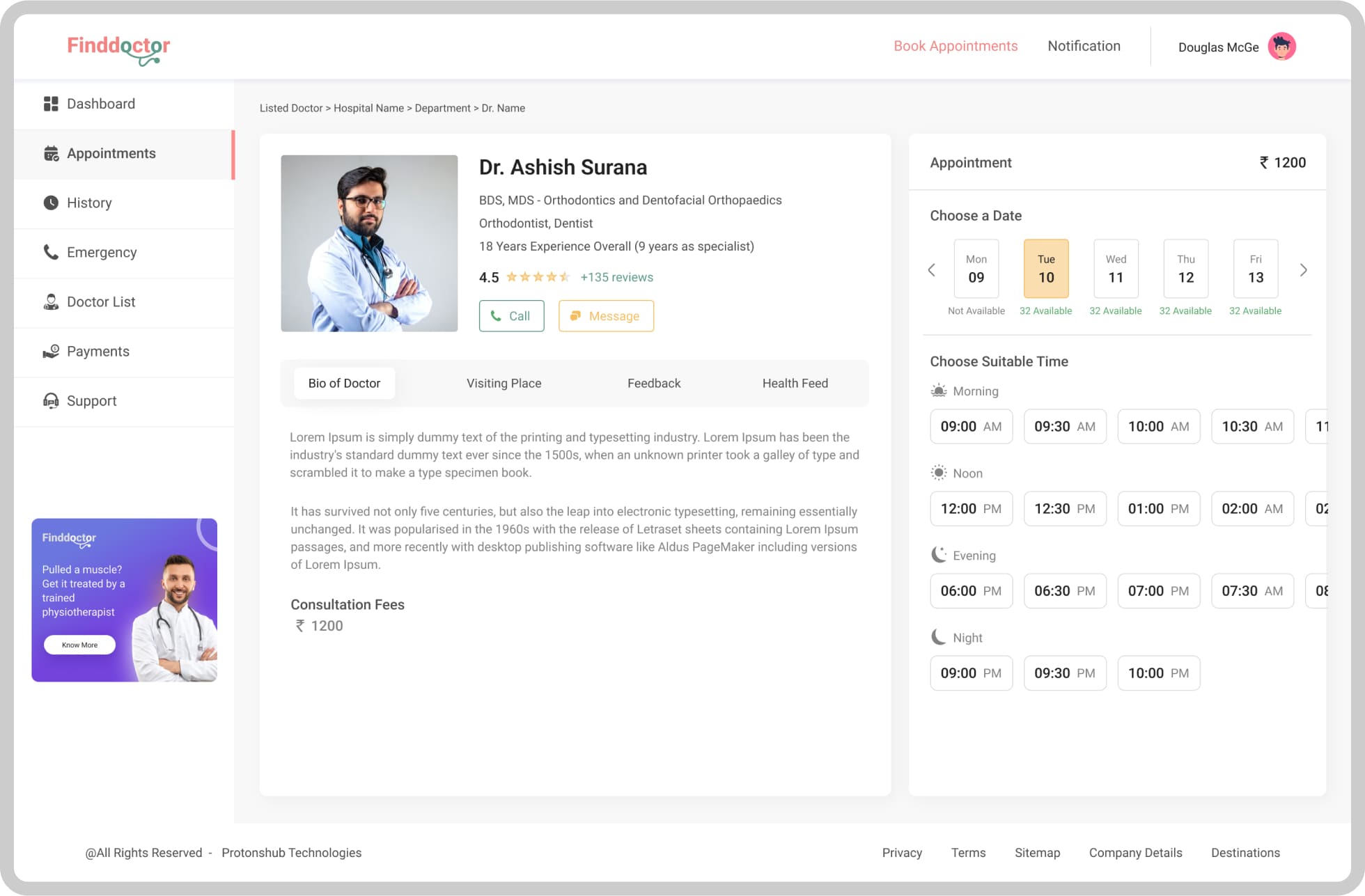Open Destinations in footer
The height and width of the screenshot is (896, 1365).
click(x=1245, y=853)
